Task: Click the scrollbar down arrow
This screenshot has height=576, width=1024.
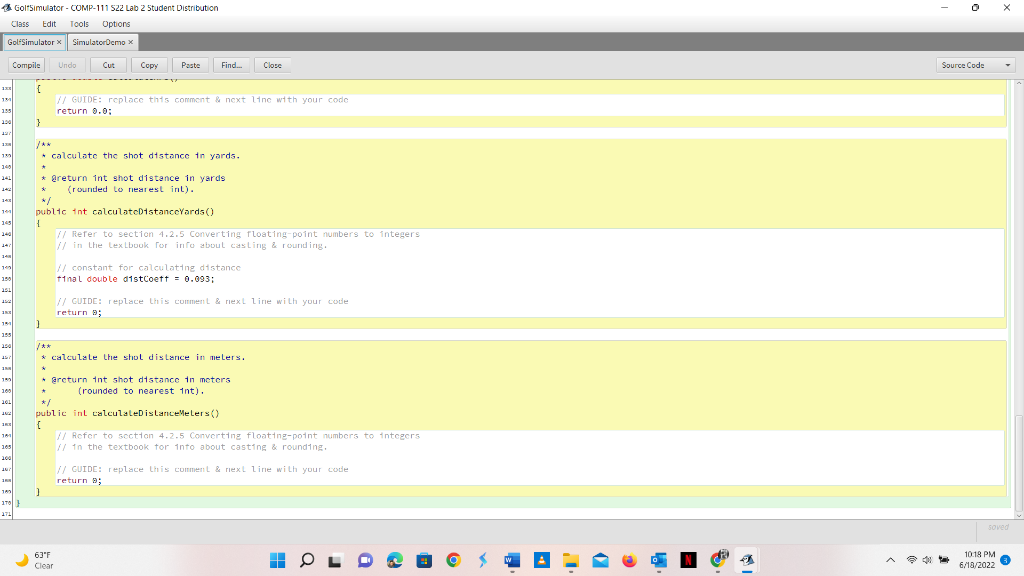Action: tap(1019, 515)
